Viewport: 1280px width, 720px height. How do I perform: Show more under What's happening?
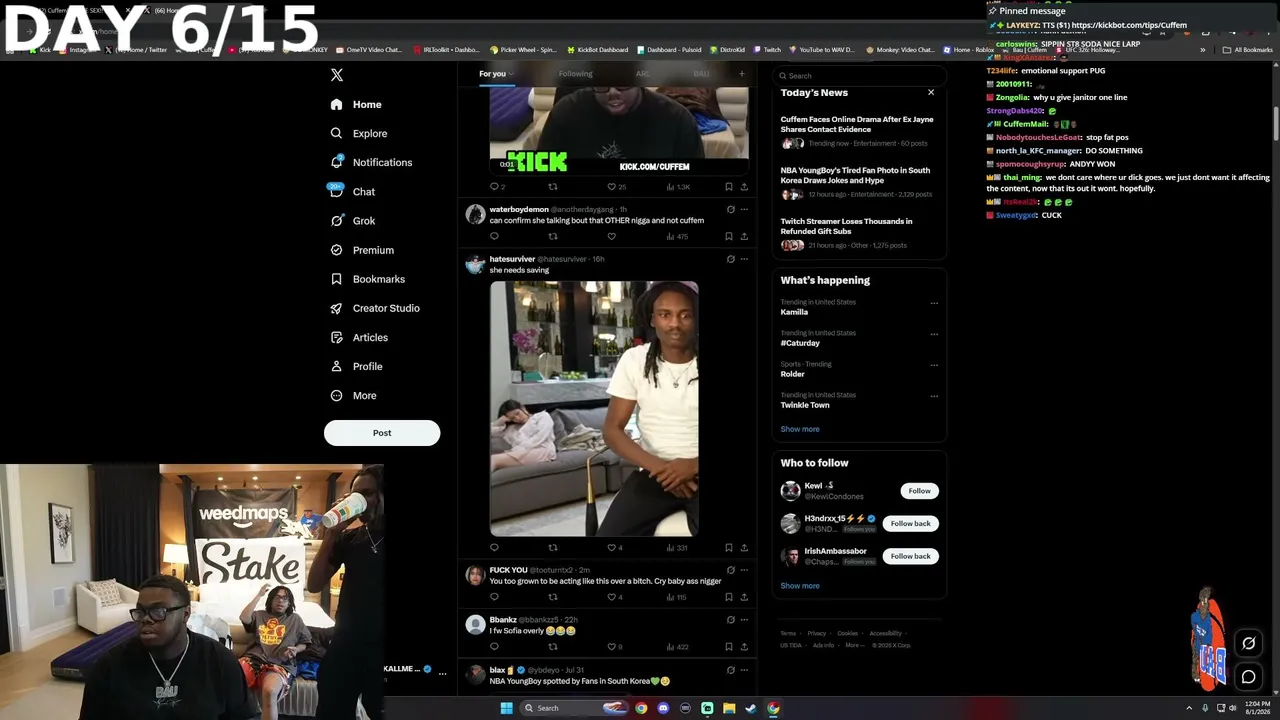(800, 429)
